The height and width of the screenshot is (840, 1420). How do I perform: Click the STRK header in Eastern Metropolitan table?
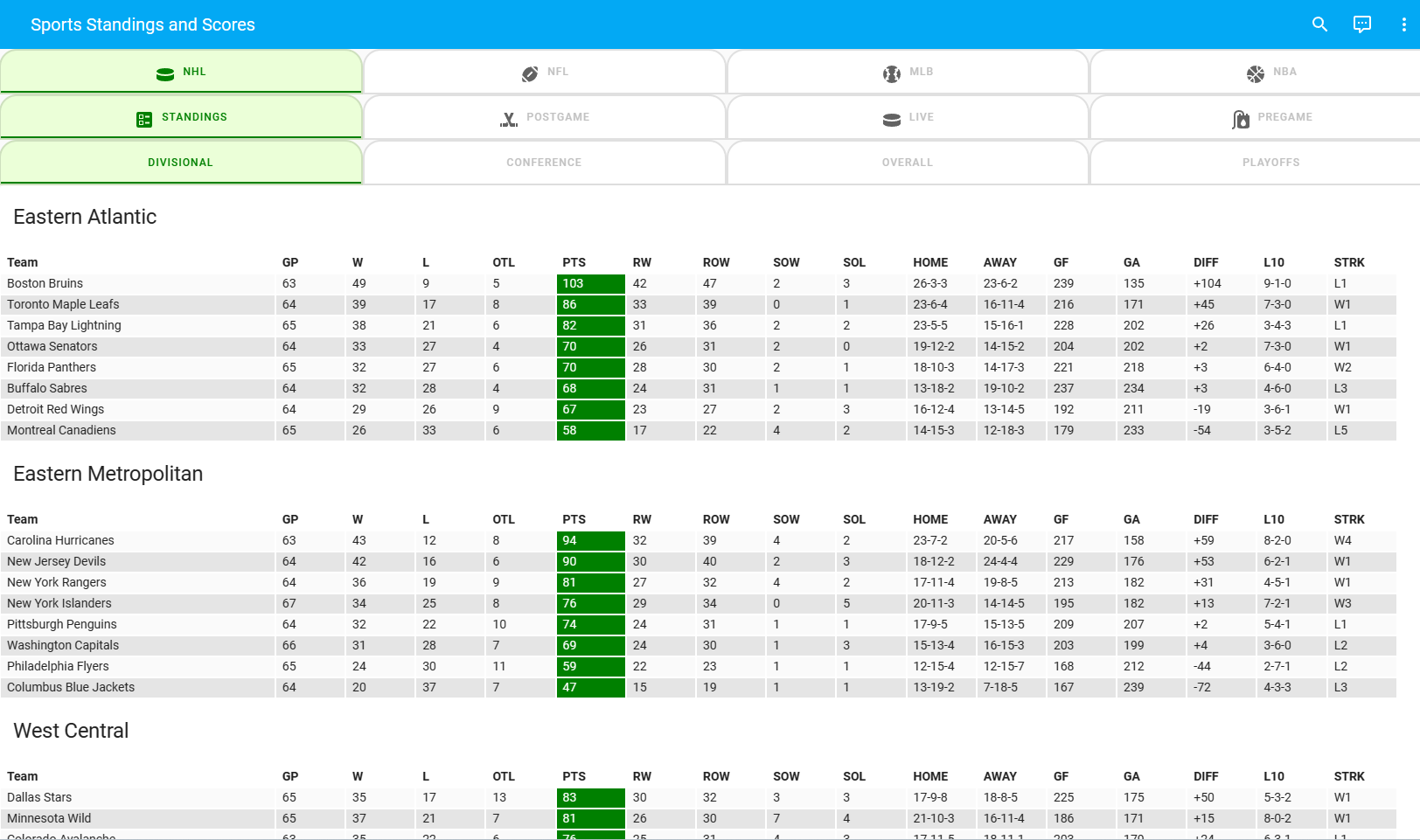tap(1349, 519)
